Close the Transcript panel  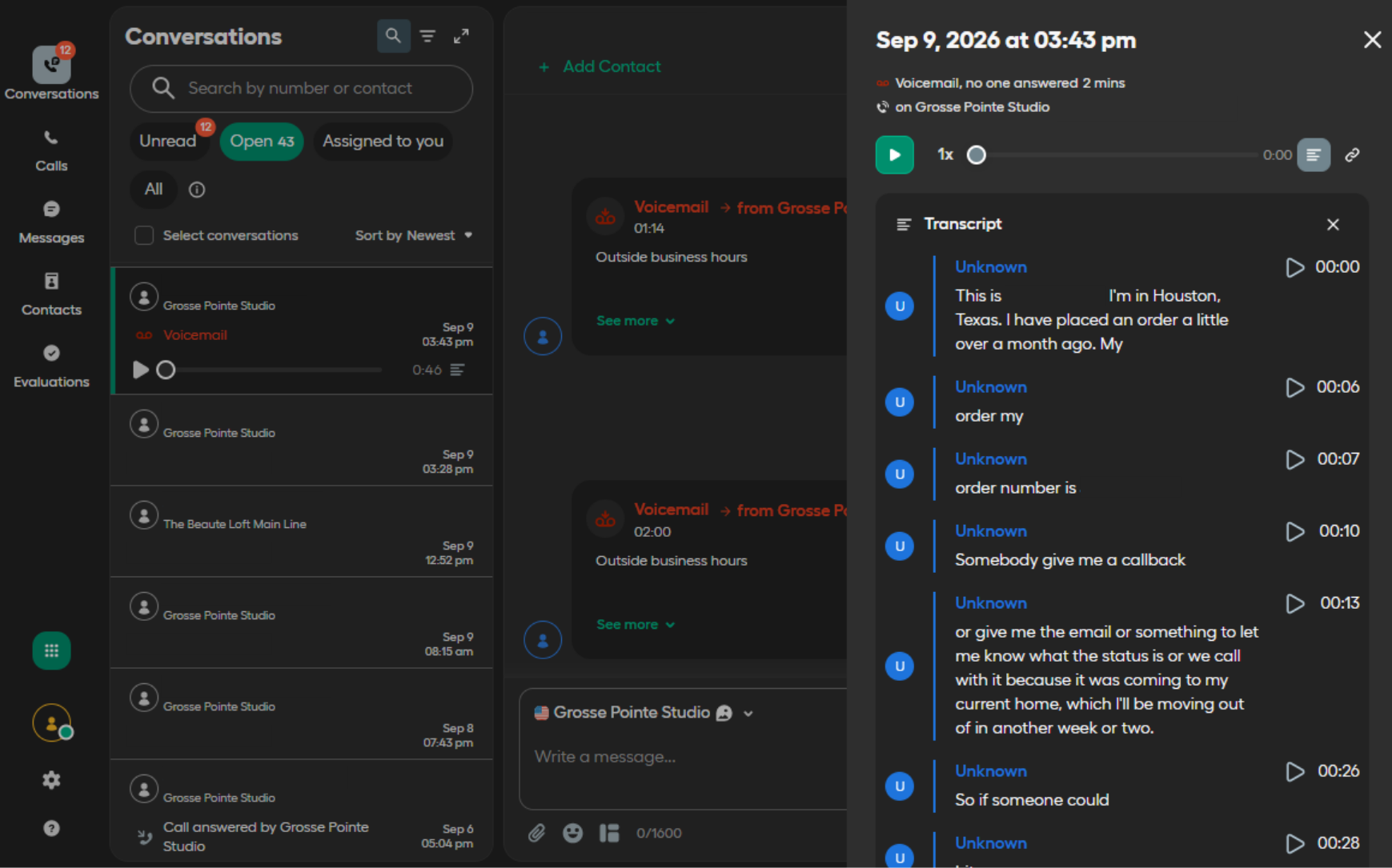point(1333,225)
